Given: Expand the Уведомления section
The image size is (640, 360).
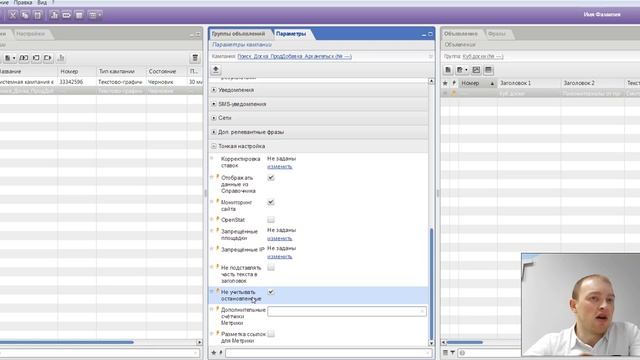Looking at the screenshot, I should click(x=214, y=90).
